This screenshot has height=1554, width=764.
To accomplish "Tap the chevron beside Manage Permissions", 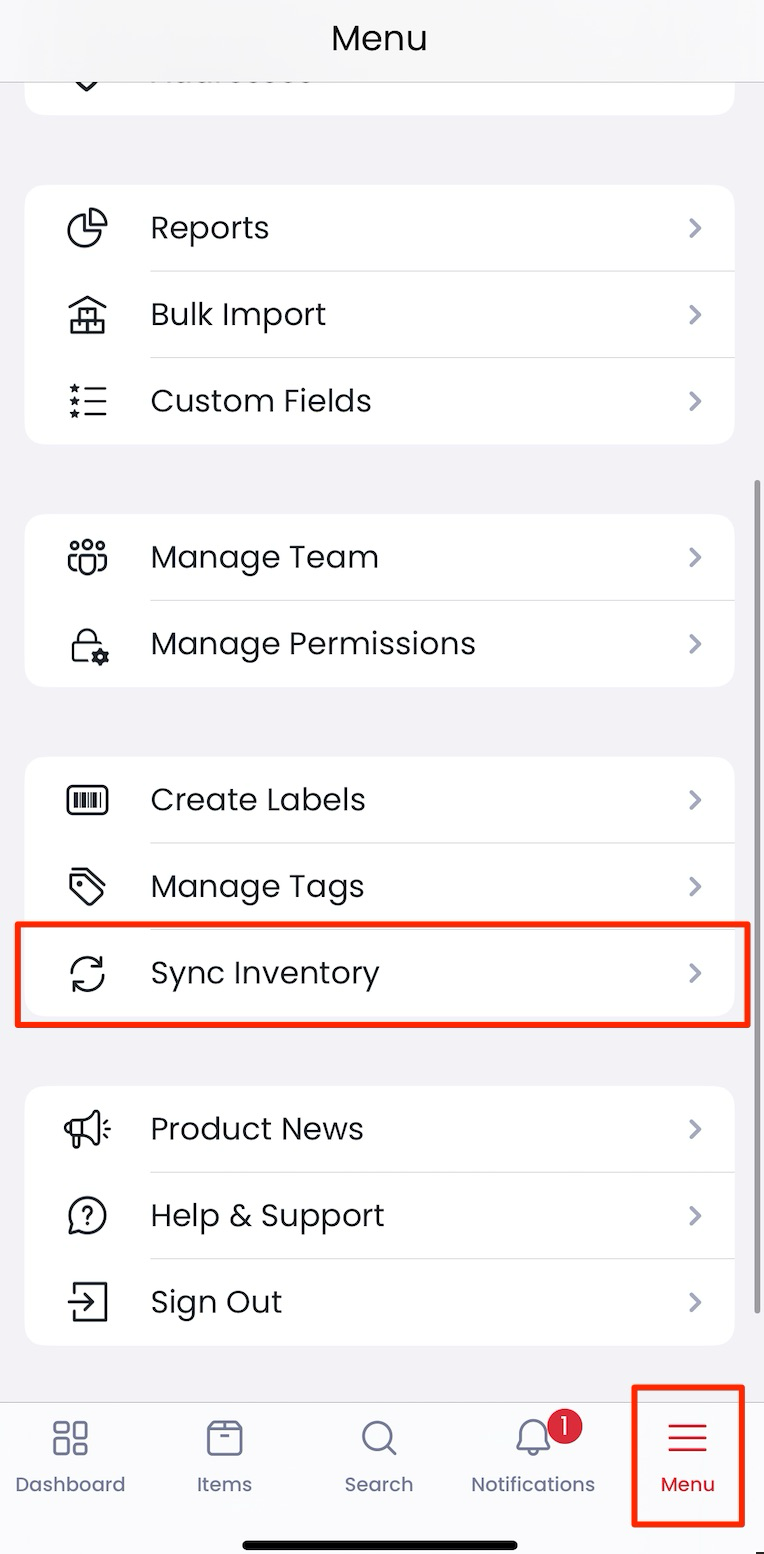I will pos(695,644).
